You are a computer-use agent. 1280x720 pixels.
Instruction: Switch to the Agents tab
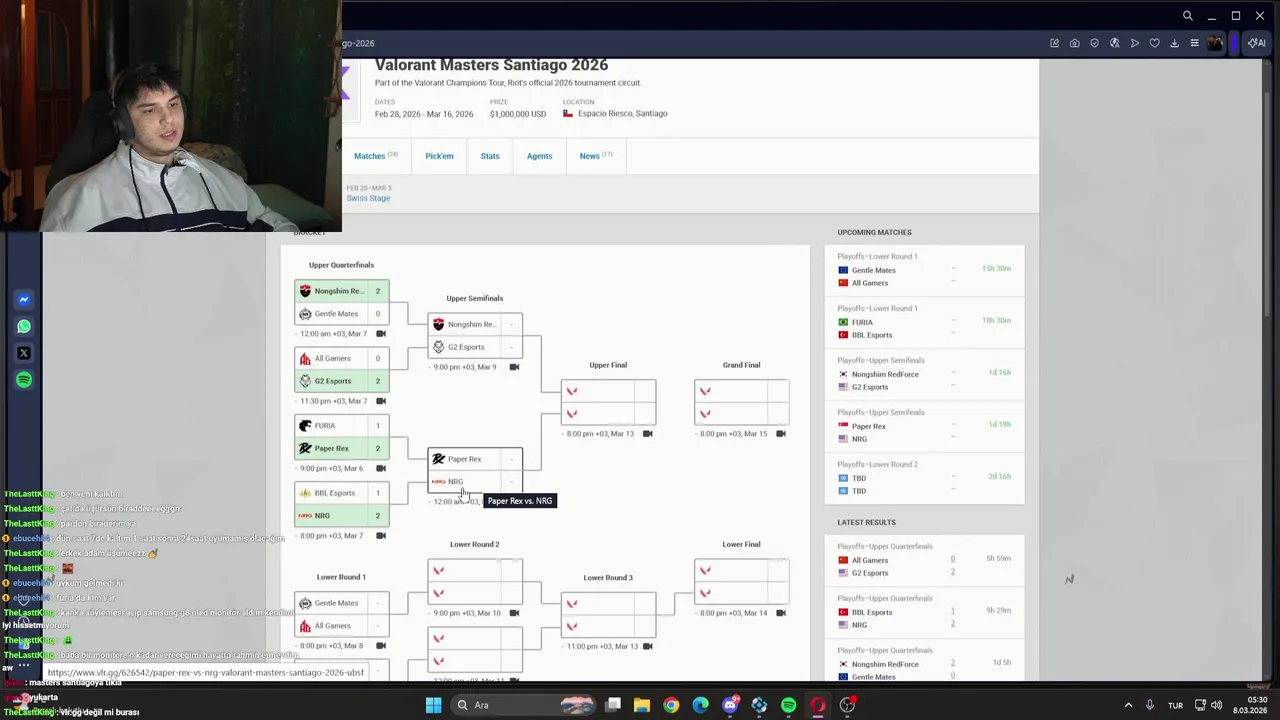[x=539, y=156]
